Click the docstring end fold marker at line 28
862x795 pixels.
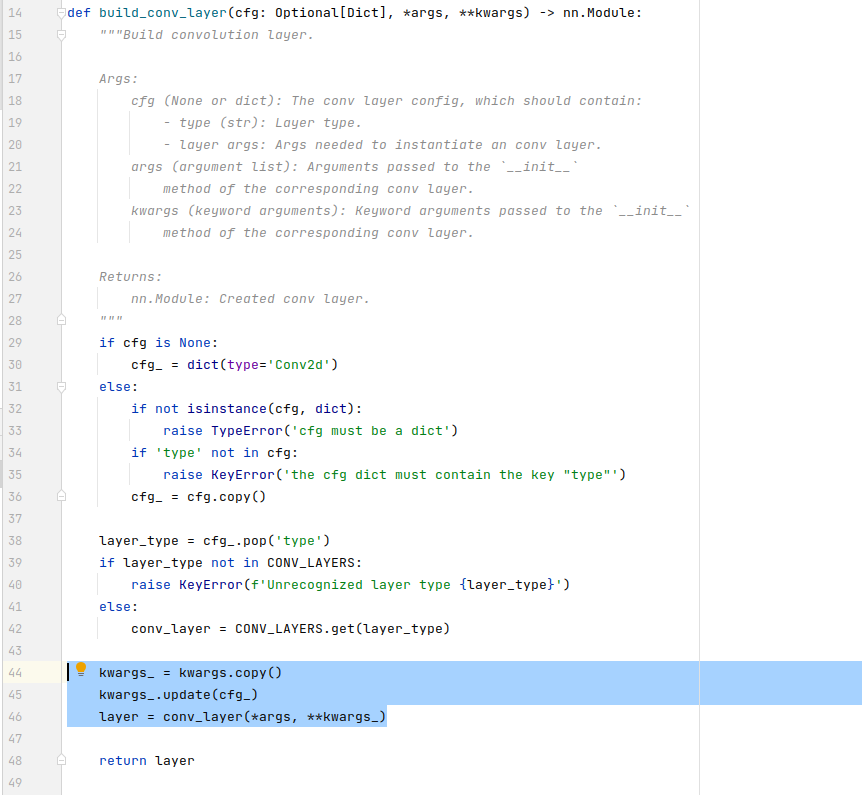coord(62,320)
